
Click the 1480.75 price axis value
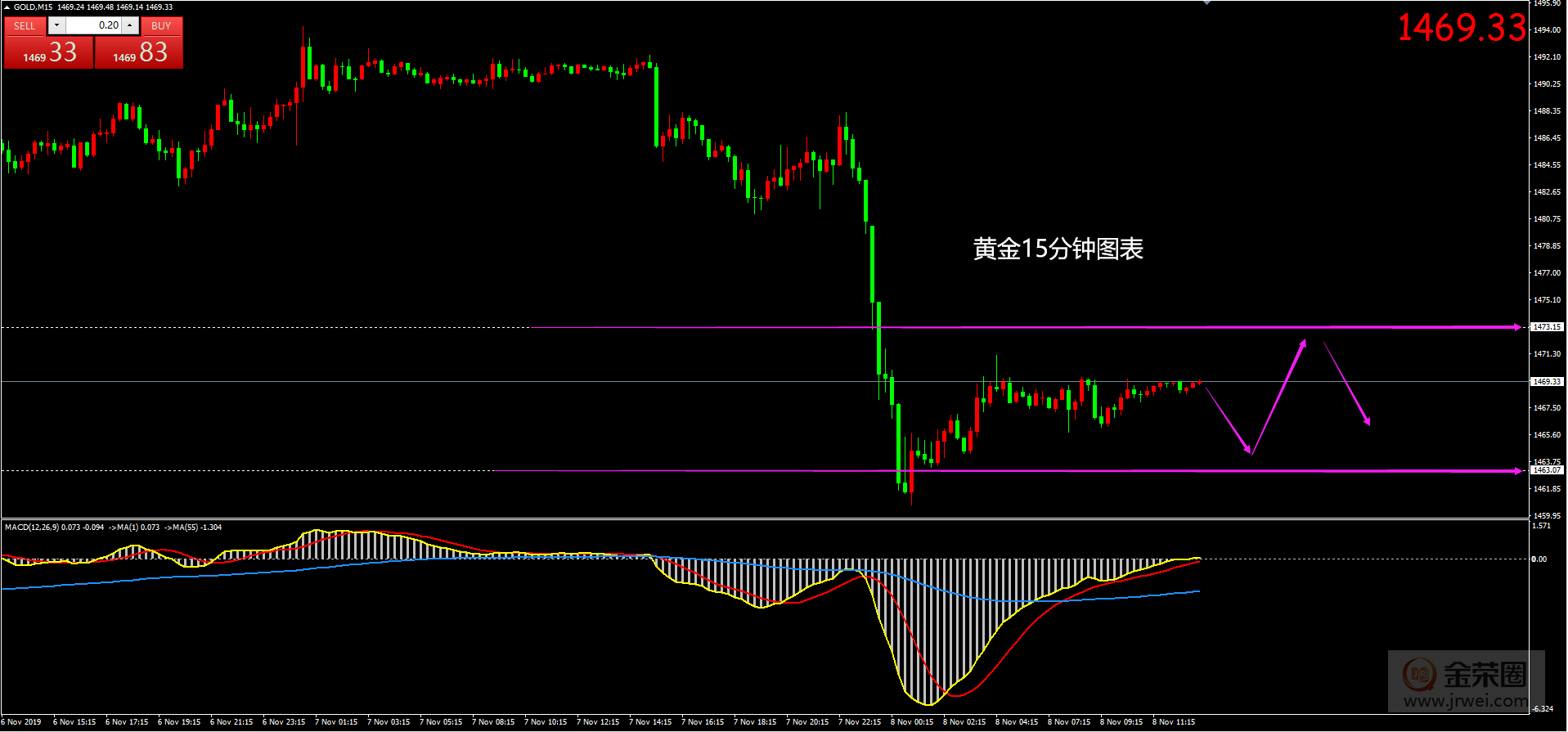[1547, 219]
